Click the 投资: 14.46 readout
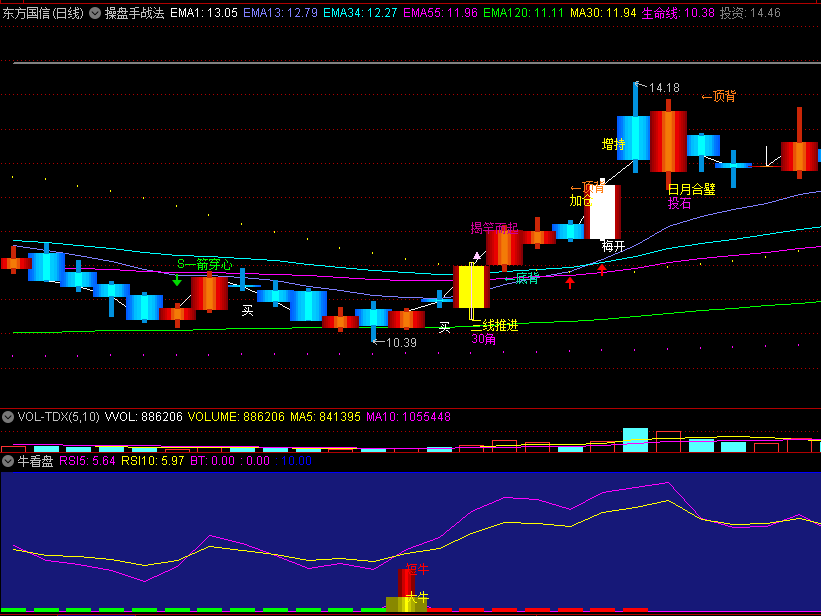This screenshot has height=616, width=821. coord(750,13)
